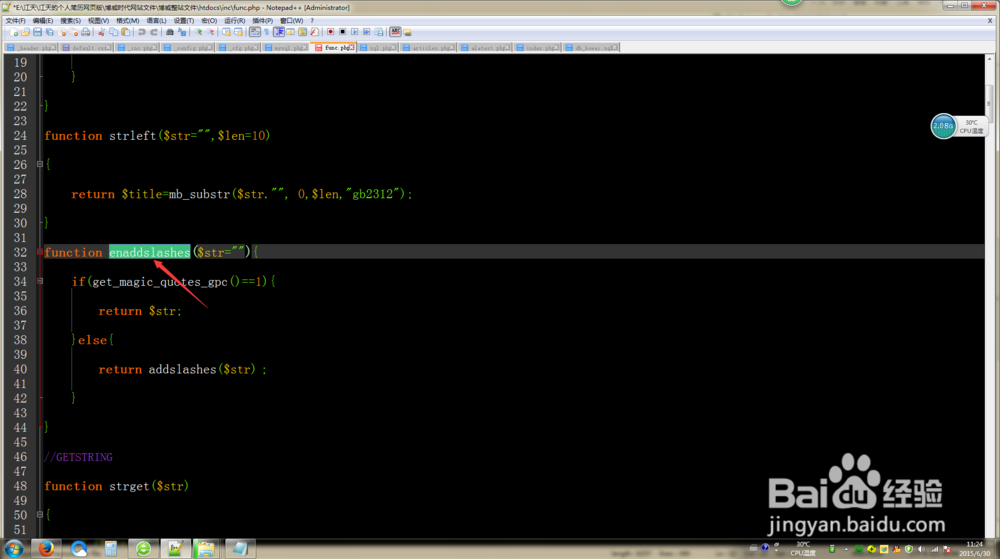Viewport: 1000px width, 559px height.
Task: Click the Redo toolbar arrow
Action: [x=154, y=32]
